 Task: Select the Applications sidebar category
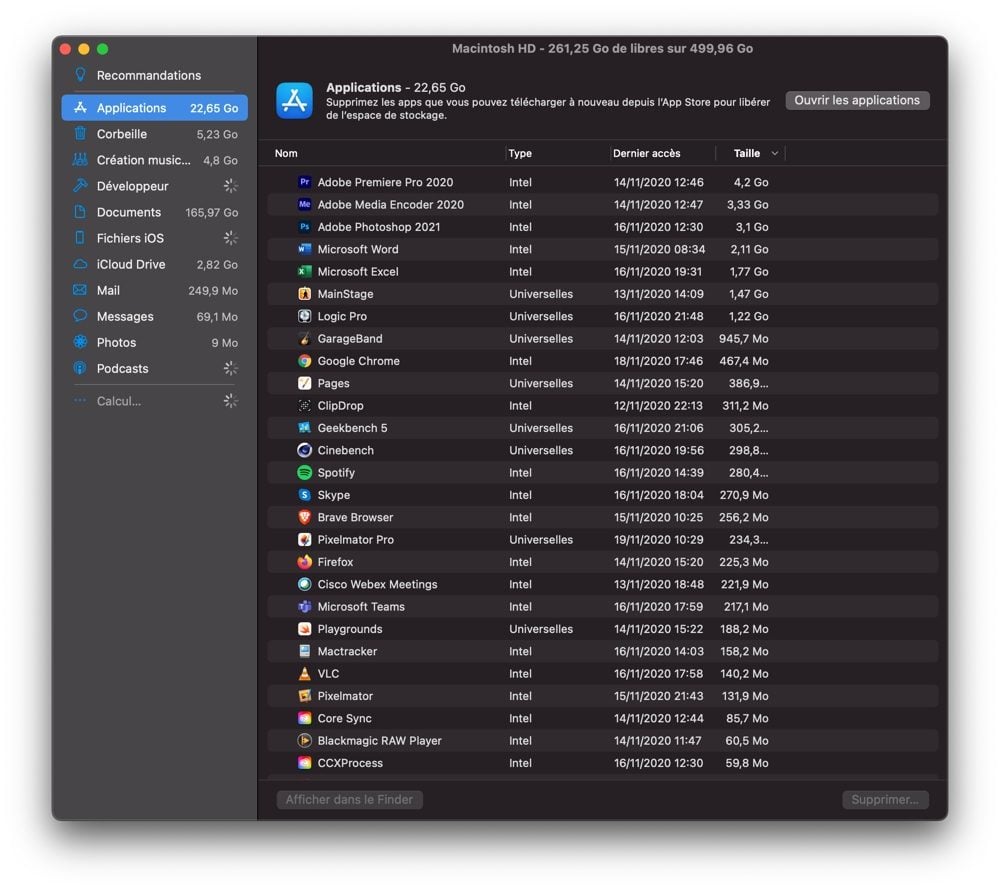[154, 108]
